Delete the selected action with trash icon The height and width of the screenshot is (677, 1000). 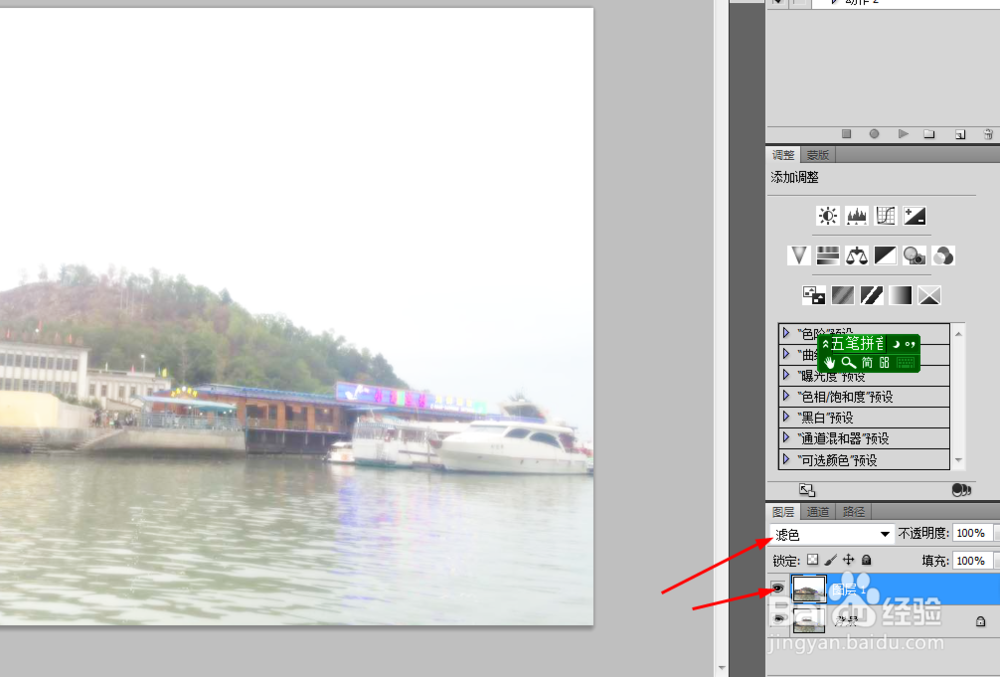(988, 134)
